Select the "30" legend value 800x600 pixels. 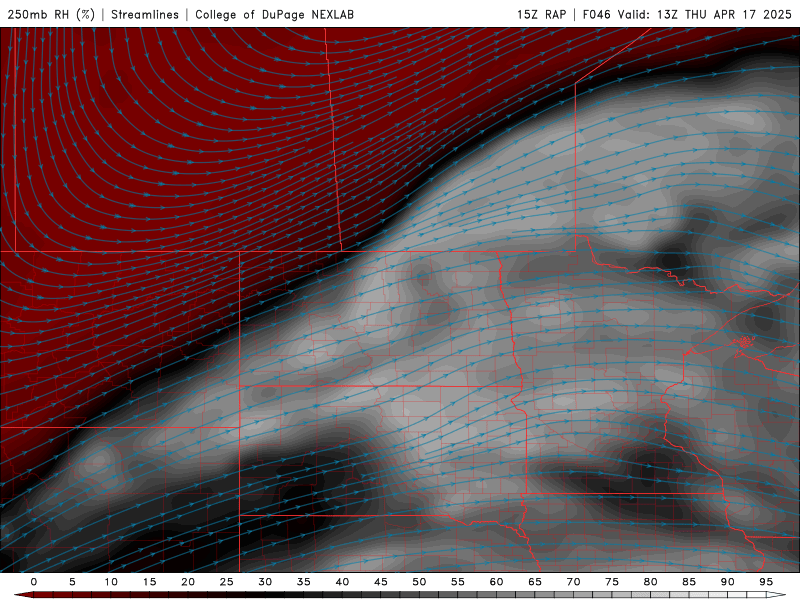(x=265, y=582)
